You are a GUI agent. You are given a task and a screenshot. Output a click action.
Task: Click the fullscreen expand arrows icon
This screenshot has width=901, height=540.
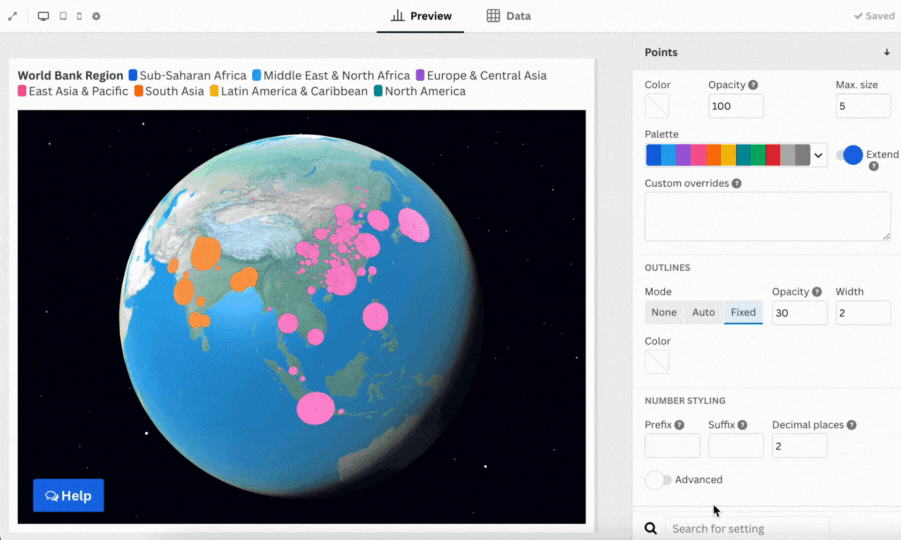13,16
